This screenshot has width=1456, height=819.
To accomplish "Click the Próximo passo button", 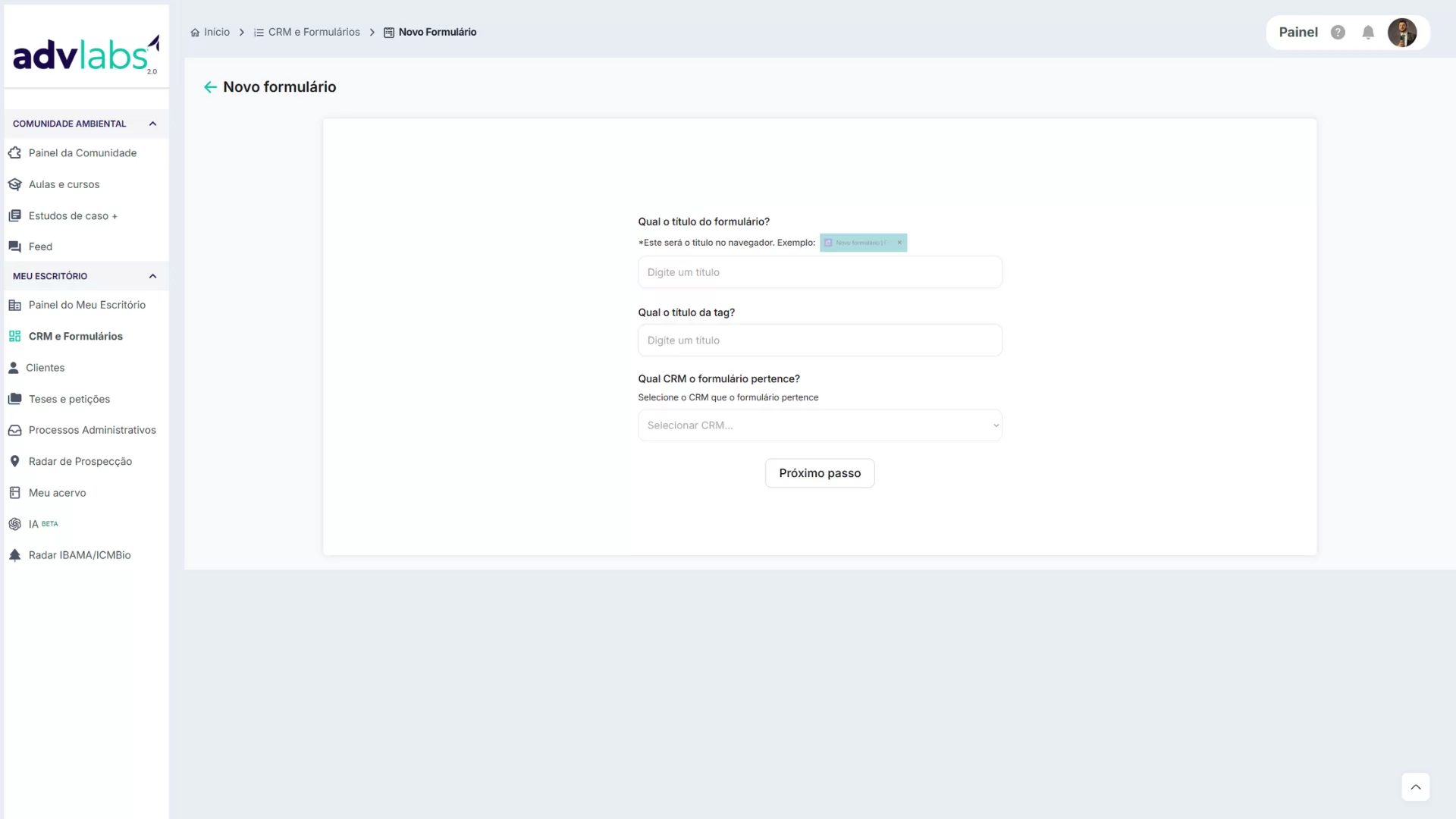I will pos(819,473).
